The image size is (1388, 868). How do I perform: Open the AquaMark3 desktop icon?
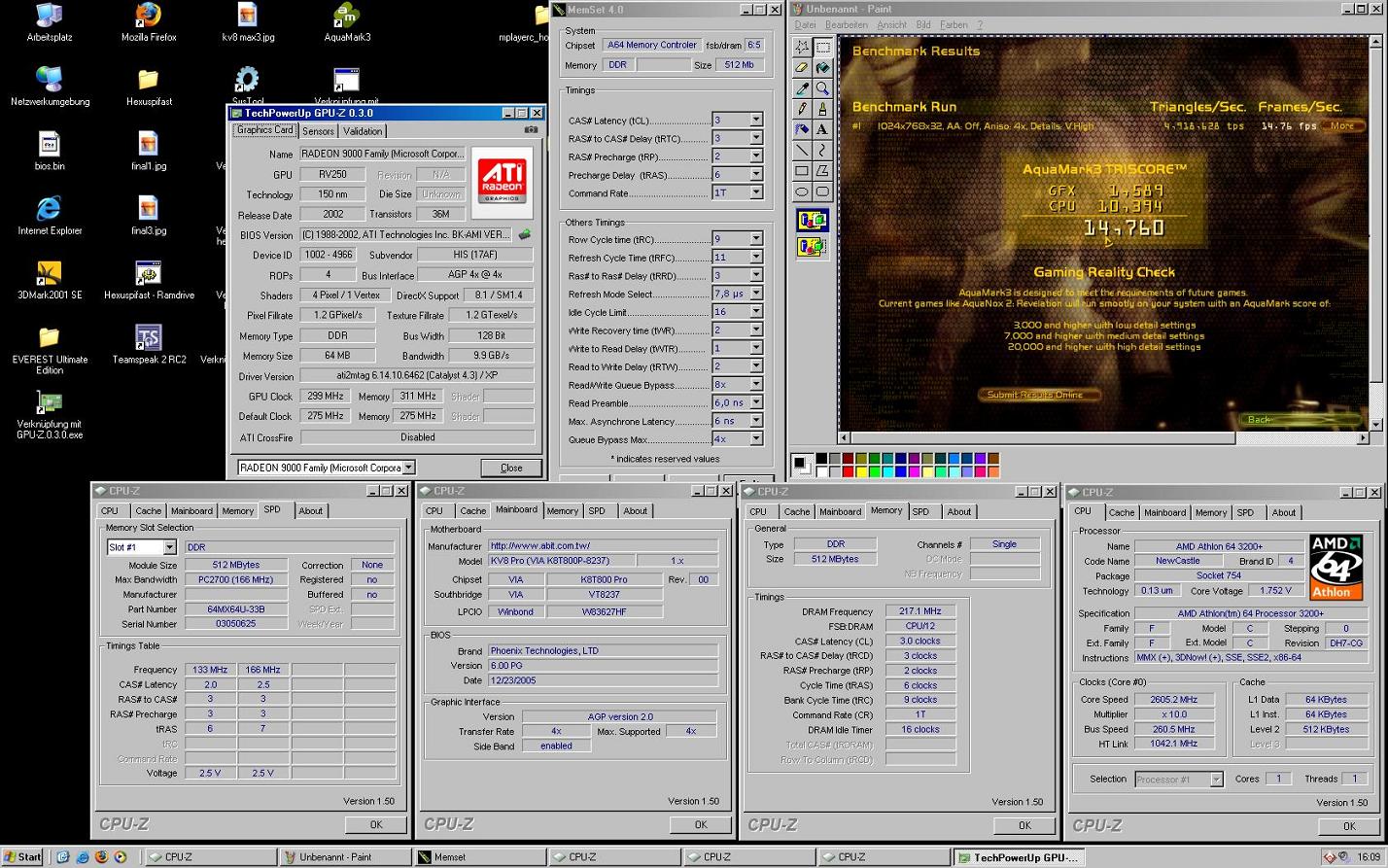[347, 23]
